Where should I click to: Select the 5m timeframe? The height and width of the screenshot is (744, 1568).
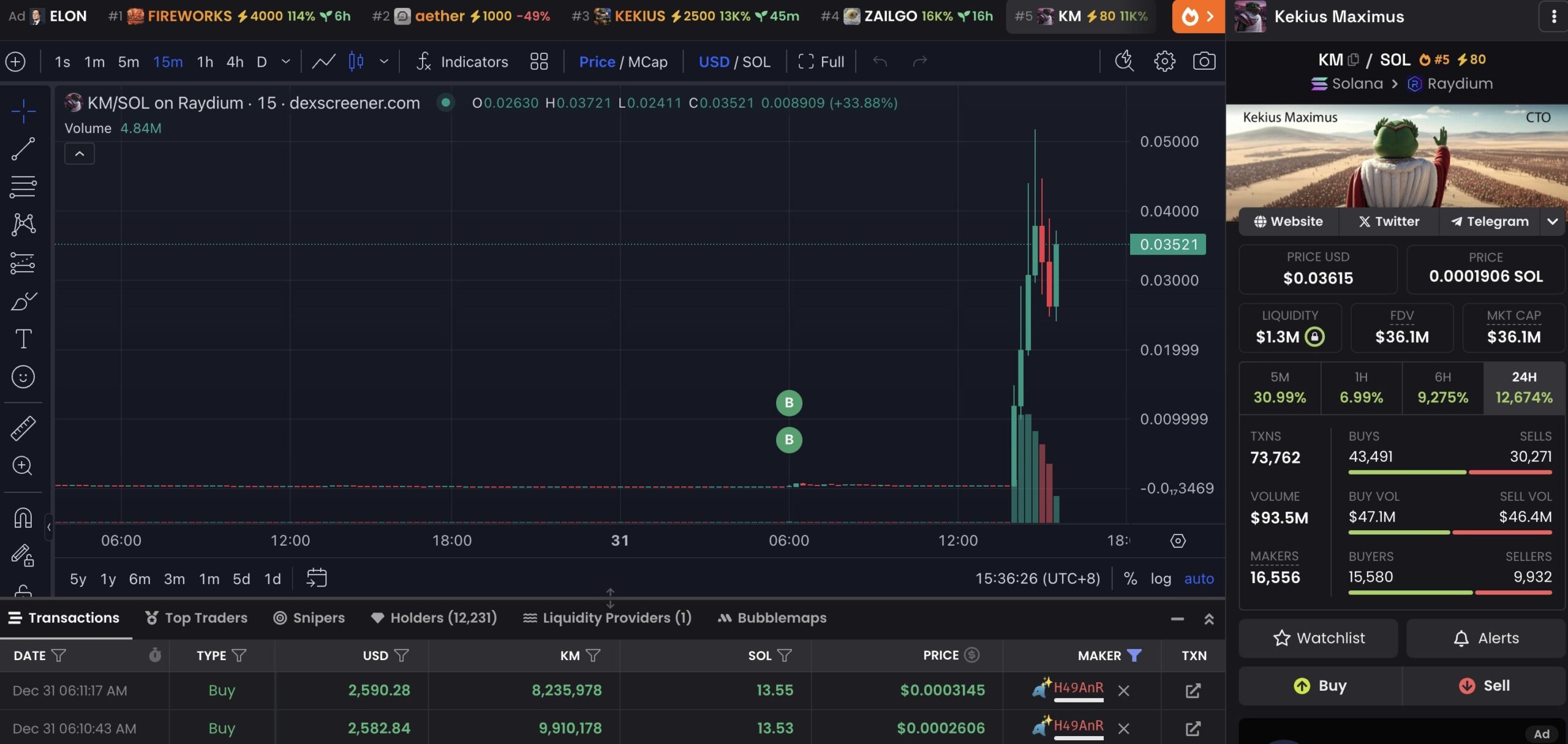[x=129, y=62]
